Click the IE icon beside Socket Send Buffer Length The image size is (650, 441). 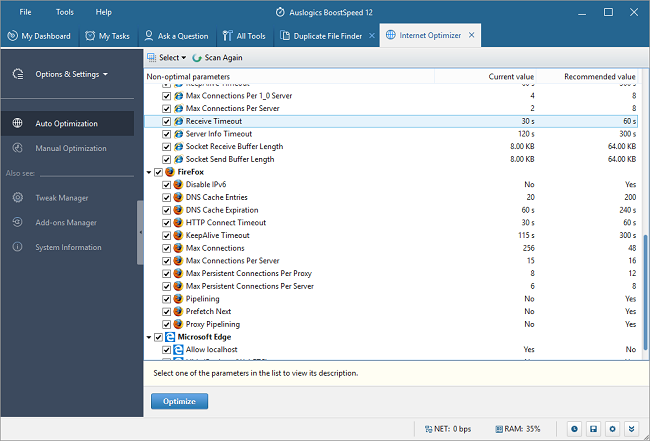pos(178,159)
